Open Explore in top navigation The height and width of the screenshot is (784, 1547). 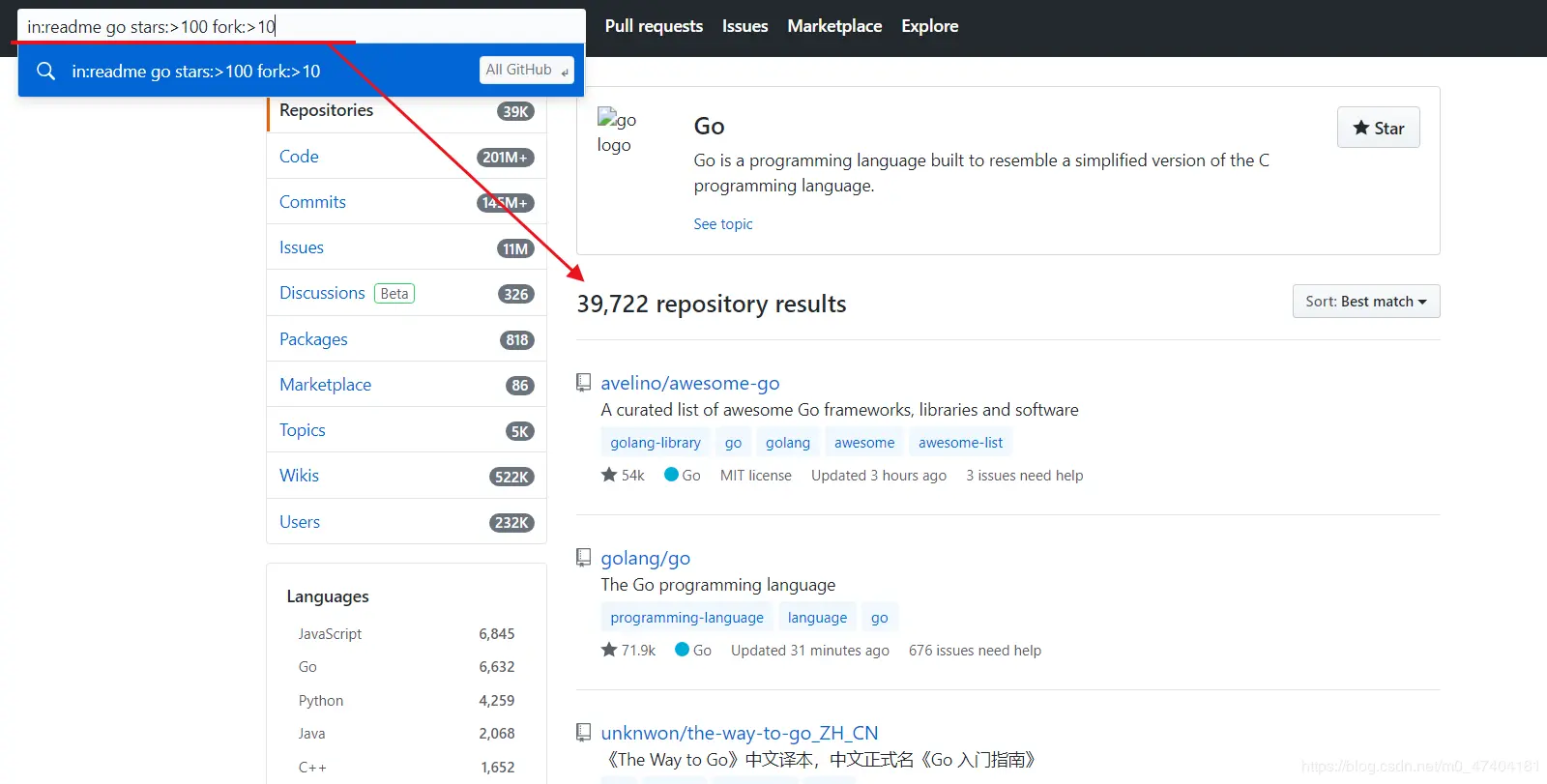[x=929, y=26]
